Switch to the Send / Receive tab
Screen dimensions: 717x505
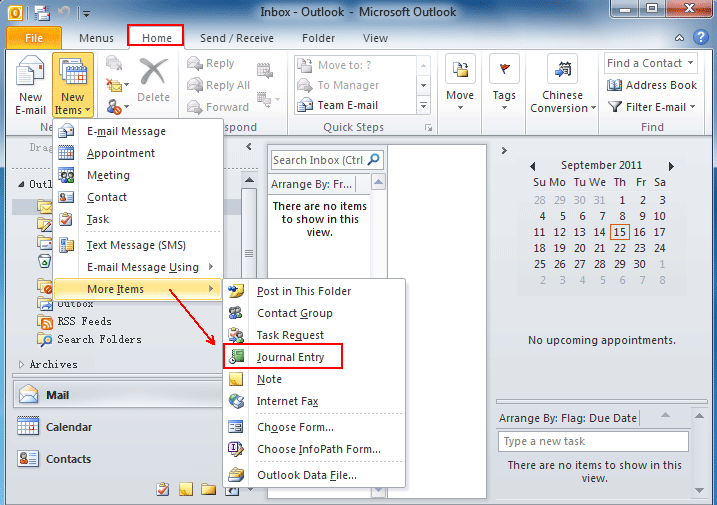236,38
